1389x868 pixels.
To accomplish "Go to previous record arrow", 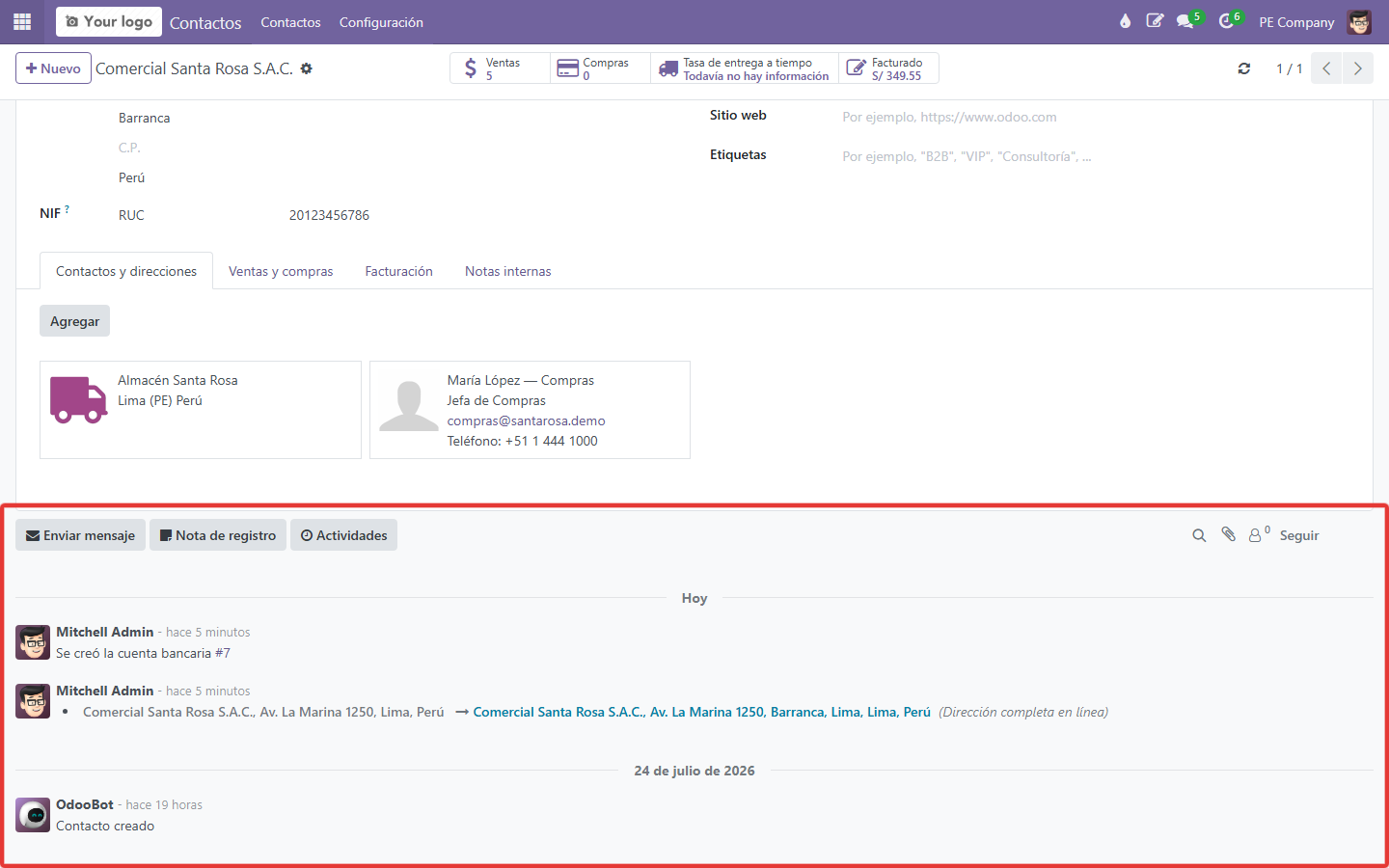I will 1326,68.
